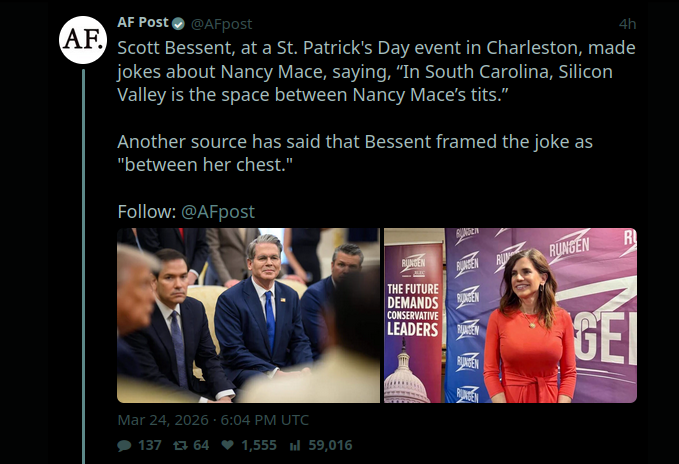Like the post with the heart icon
This screenshot has width=679, height=464.
click(227, 445)
